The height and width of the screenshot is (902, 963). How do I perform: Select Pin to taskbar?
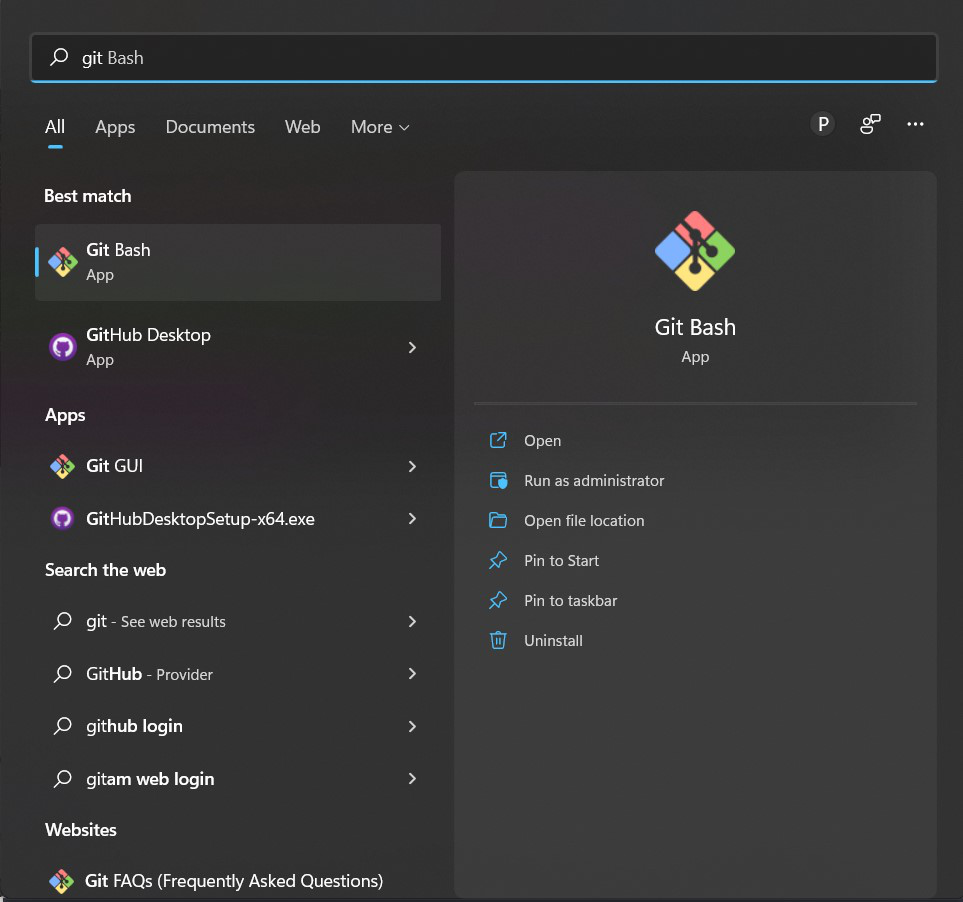pyautogui.click(x=571, y=601)
